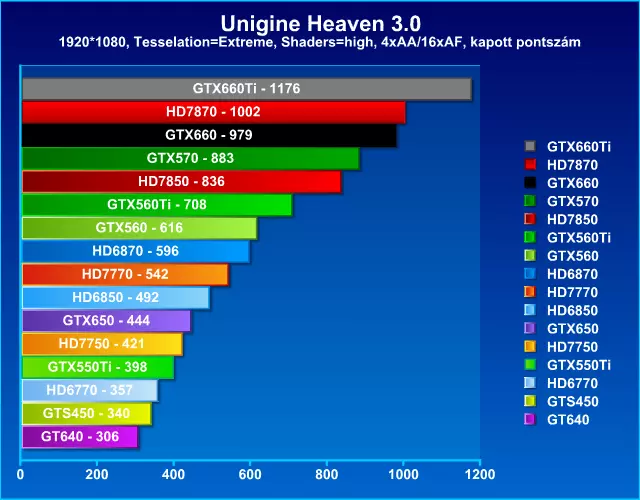Viewport: 640px width, 500px height.
Task: Click the HD6770 legend text
Action: coord(572,383)
